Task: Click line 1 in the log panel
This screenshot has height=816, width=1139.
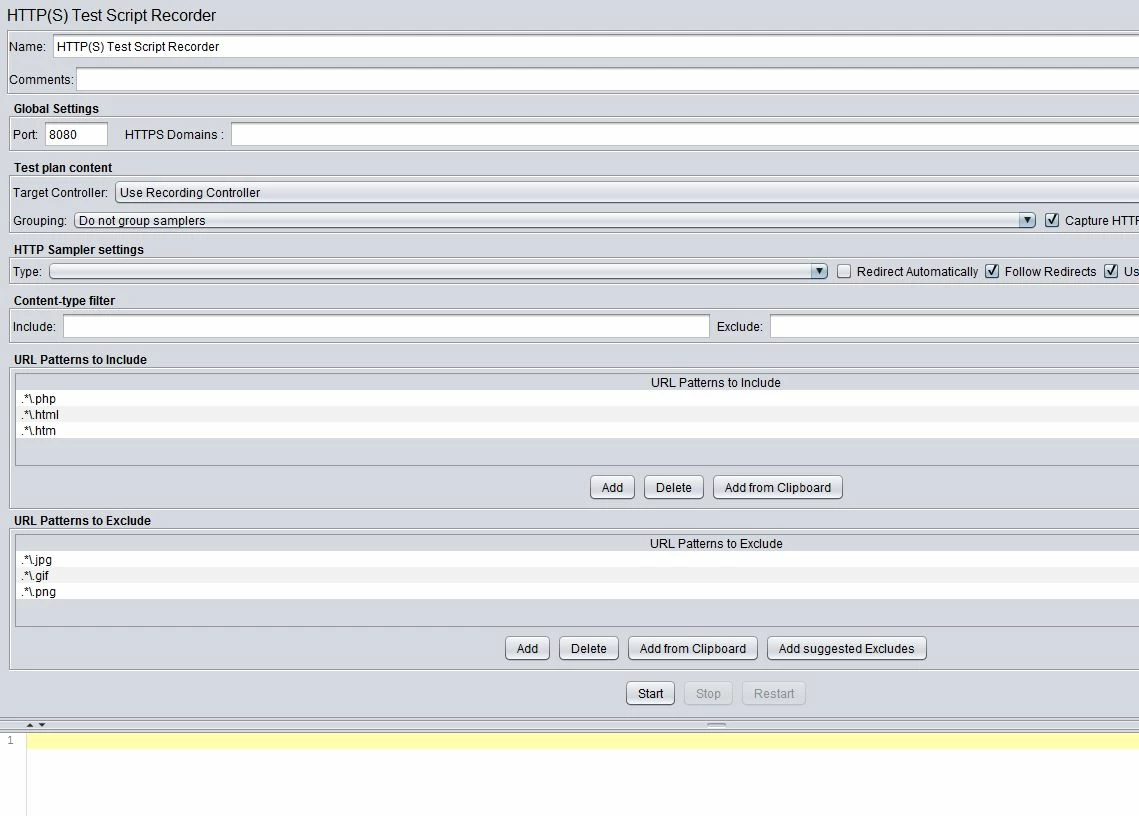Action: pyautogui.click(x=583, y=740)
